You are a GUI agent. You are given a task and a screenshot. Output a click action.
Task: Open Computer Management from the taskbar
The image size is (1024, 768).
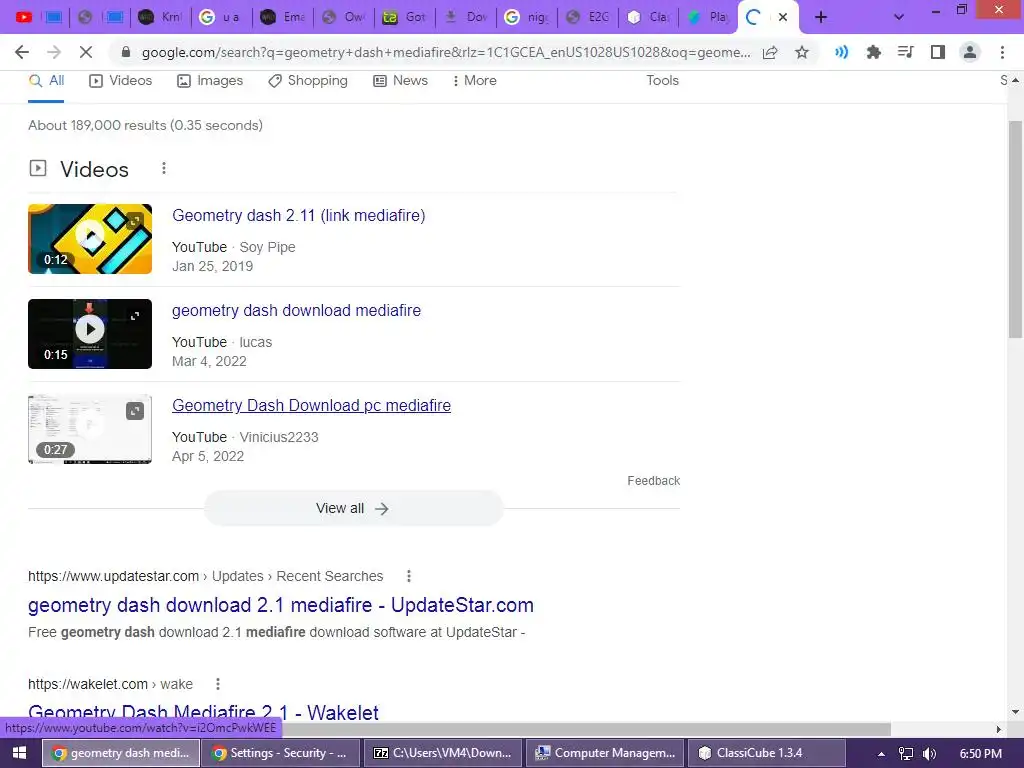point(604,753)
